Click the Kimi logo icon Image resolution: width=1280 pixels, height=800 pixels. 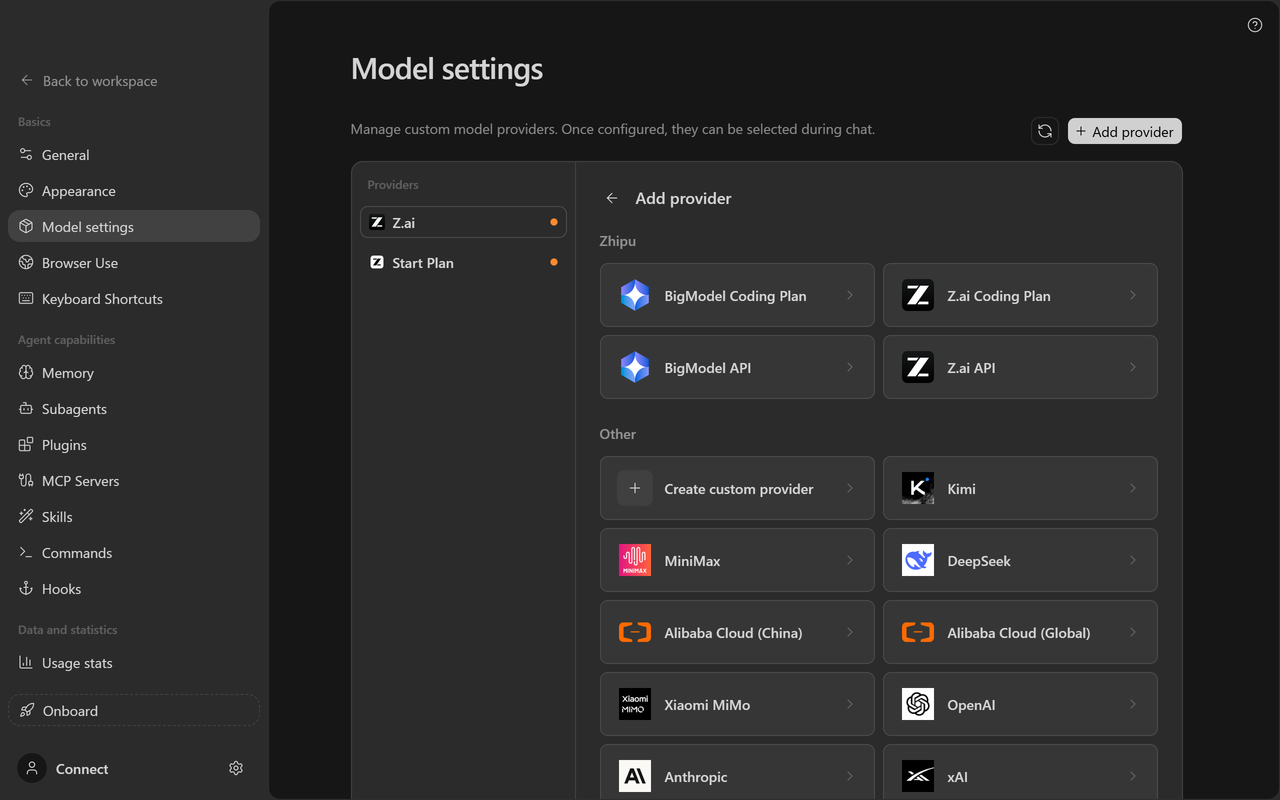(x=918, y=488)
